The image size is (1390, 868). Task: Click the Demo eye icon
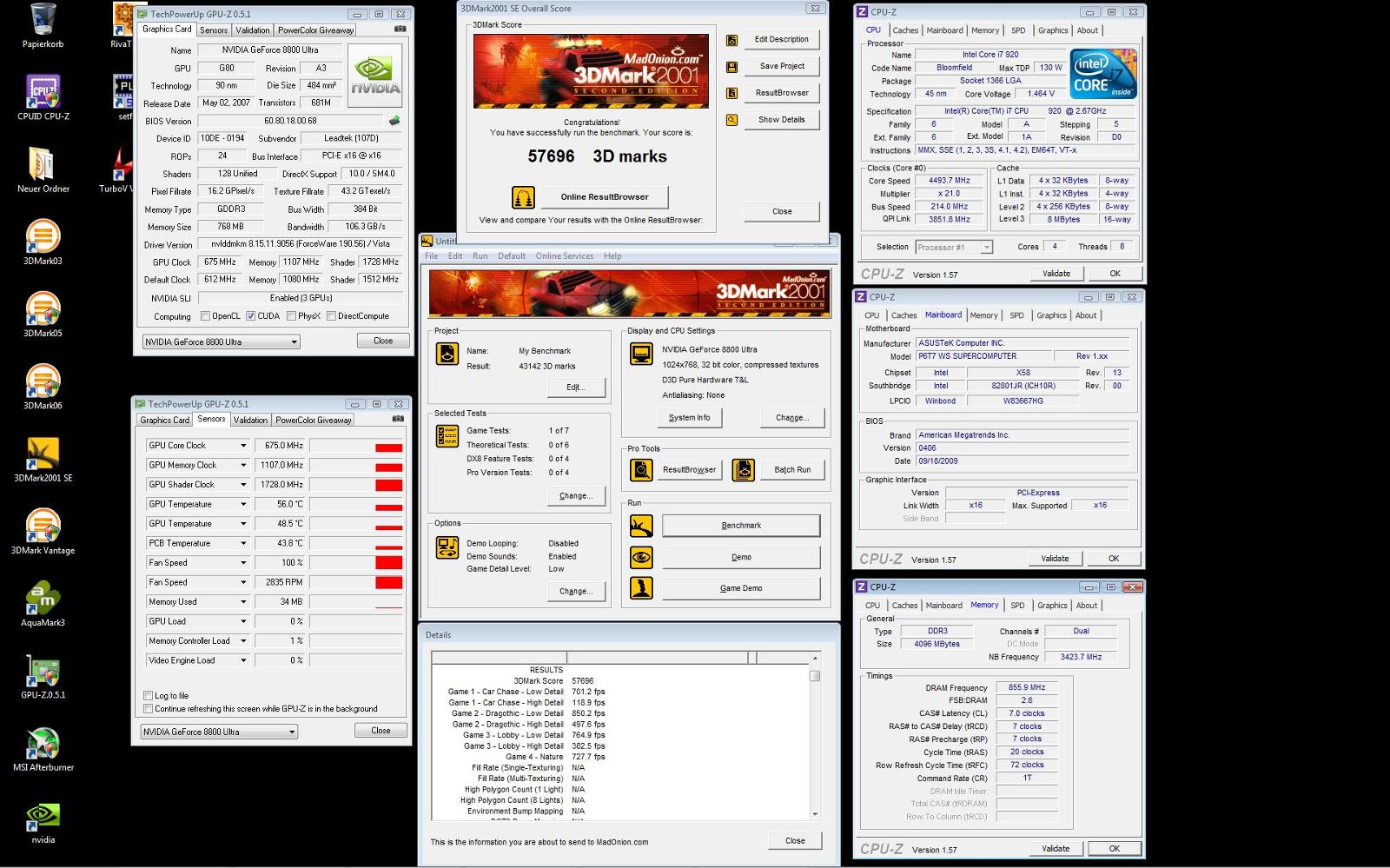click(641, 557)
